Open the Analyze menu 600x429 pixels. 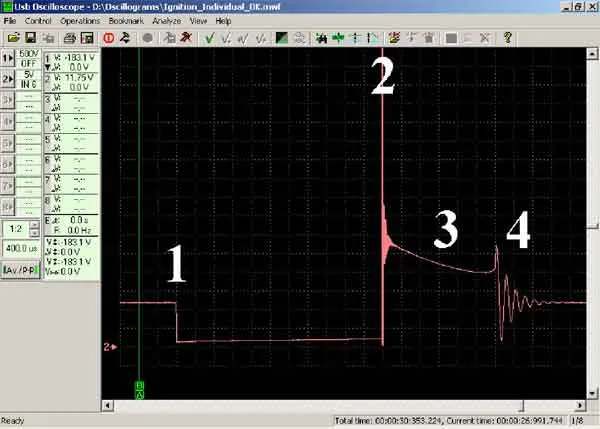167,21
